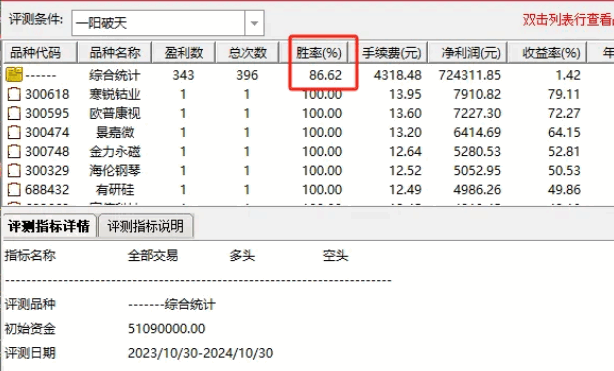The width and height of the screenshot is (614, 371).
Task: Click net profit 5052.95 cell
Action: (477, 170)
